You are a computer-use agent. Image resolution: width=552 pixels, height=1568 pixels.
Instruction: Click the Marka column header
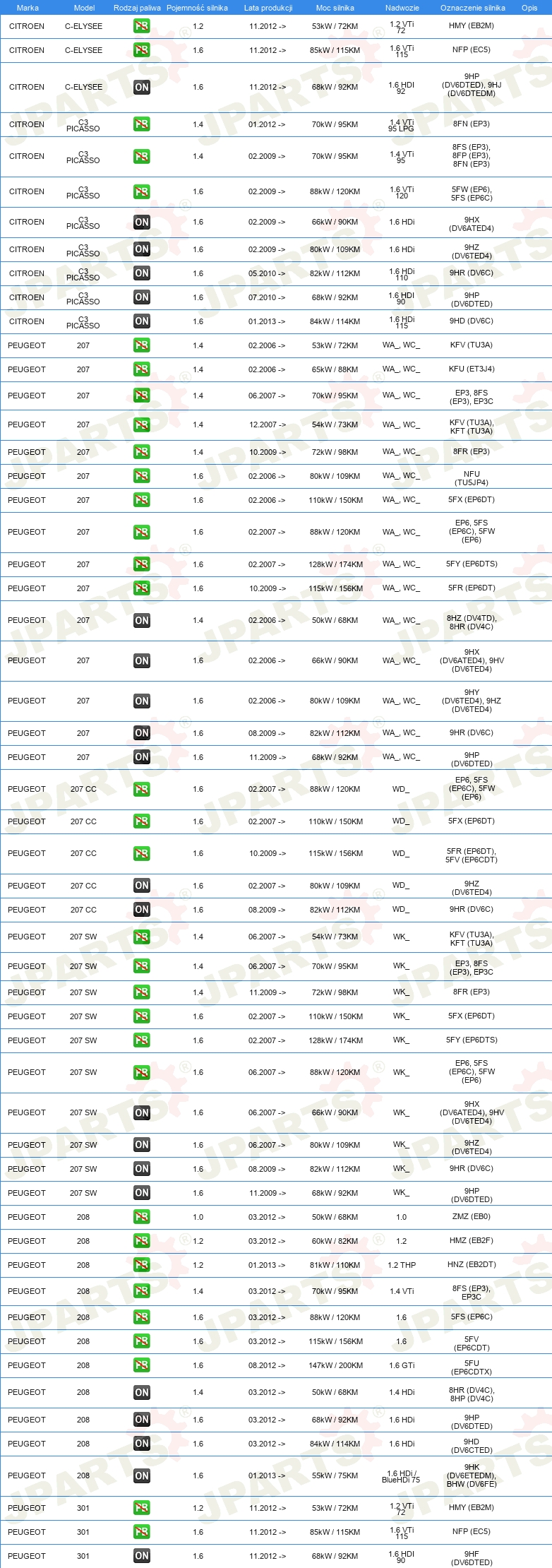click(x=28, y=8)
